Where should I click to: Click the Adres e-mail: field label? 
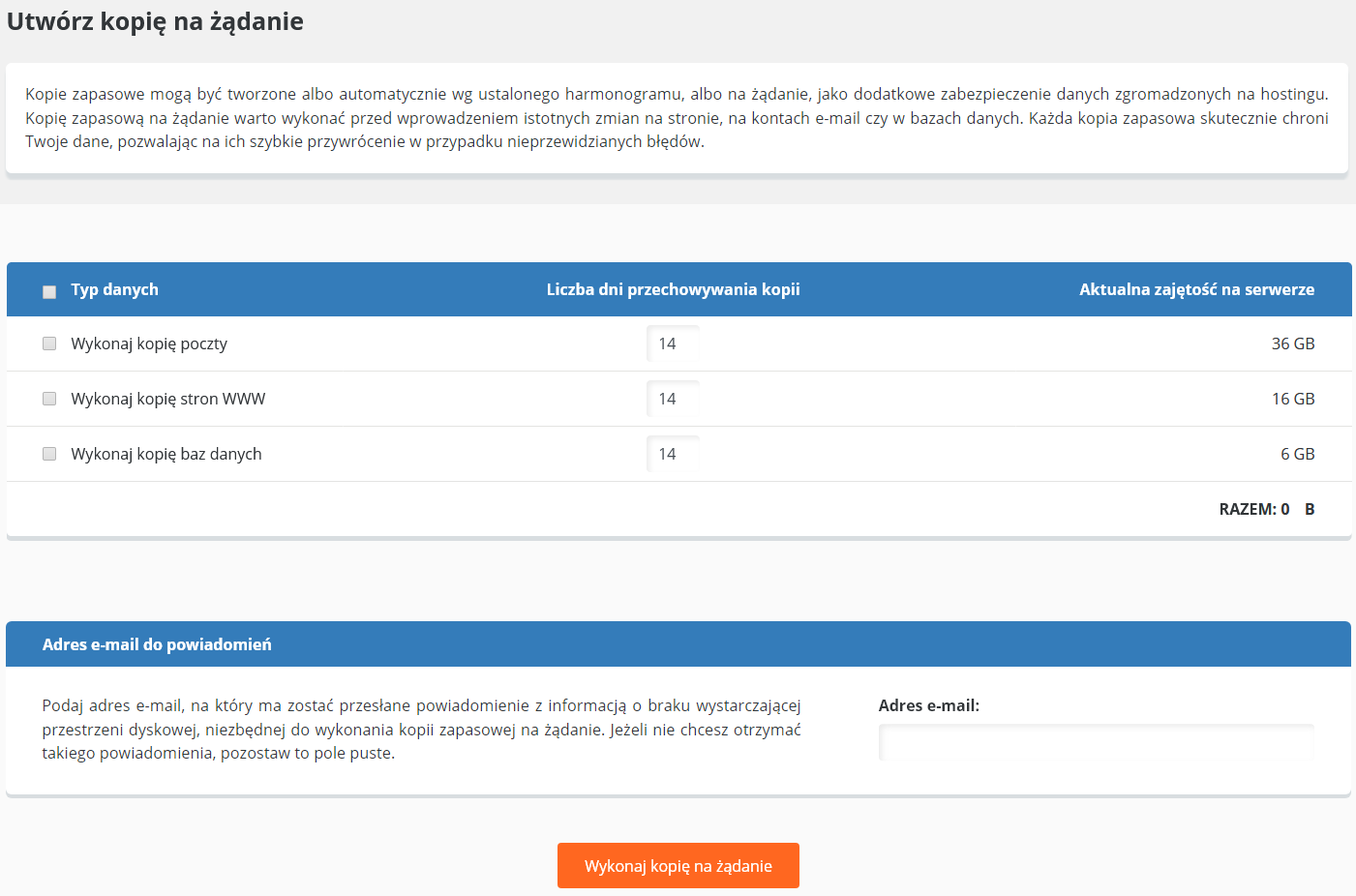click(929, 705)
